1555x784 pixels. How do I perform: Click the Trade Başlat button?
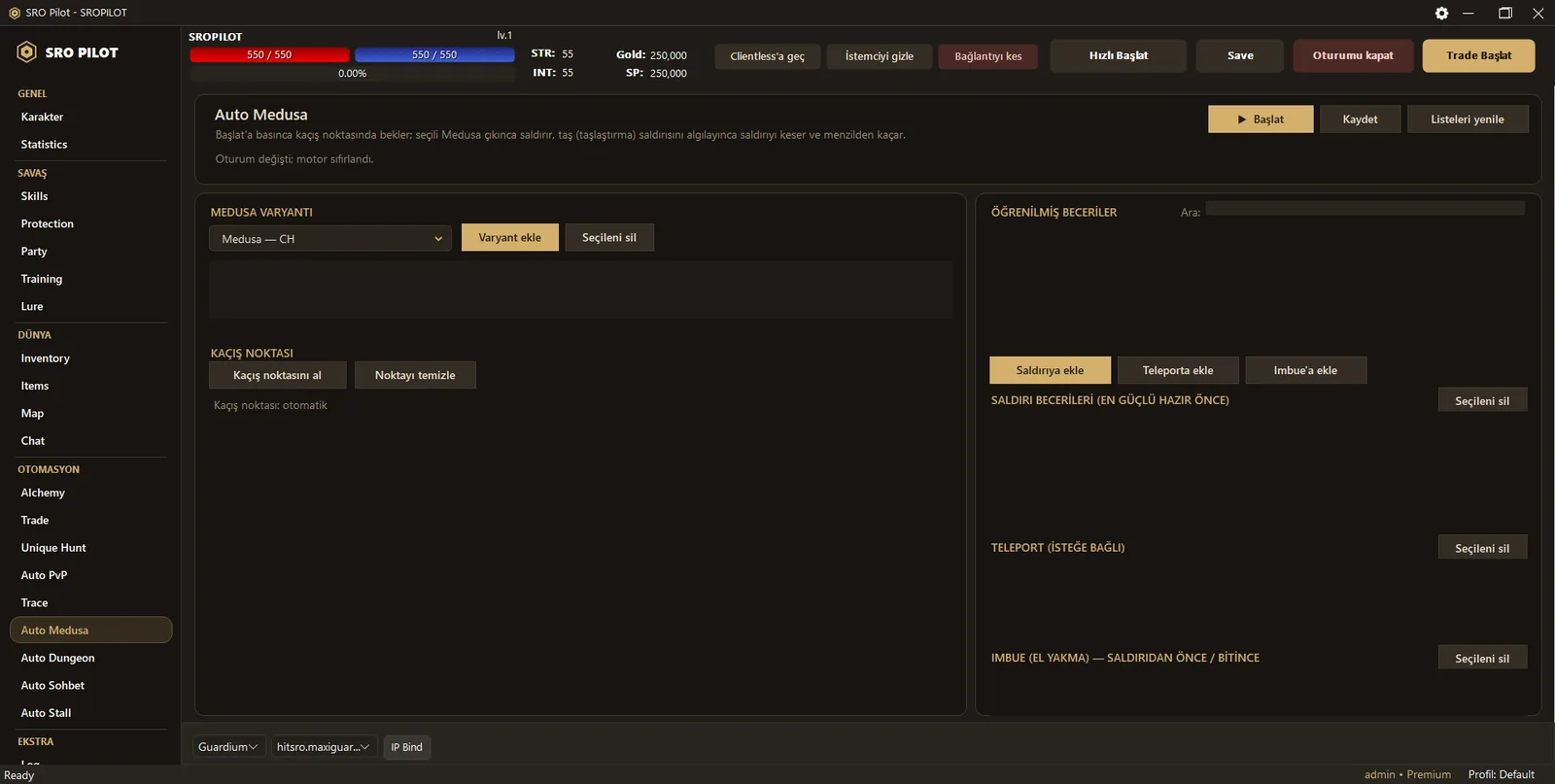(x=1478, y=55)
